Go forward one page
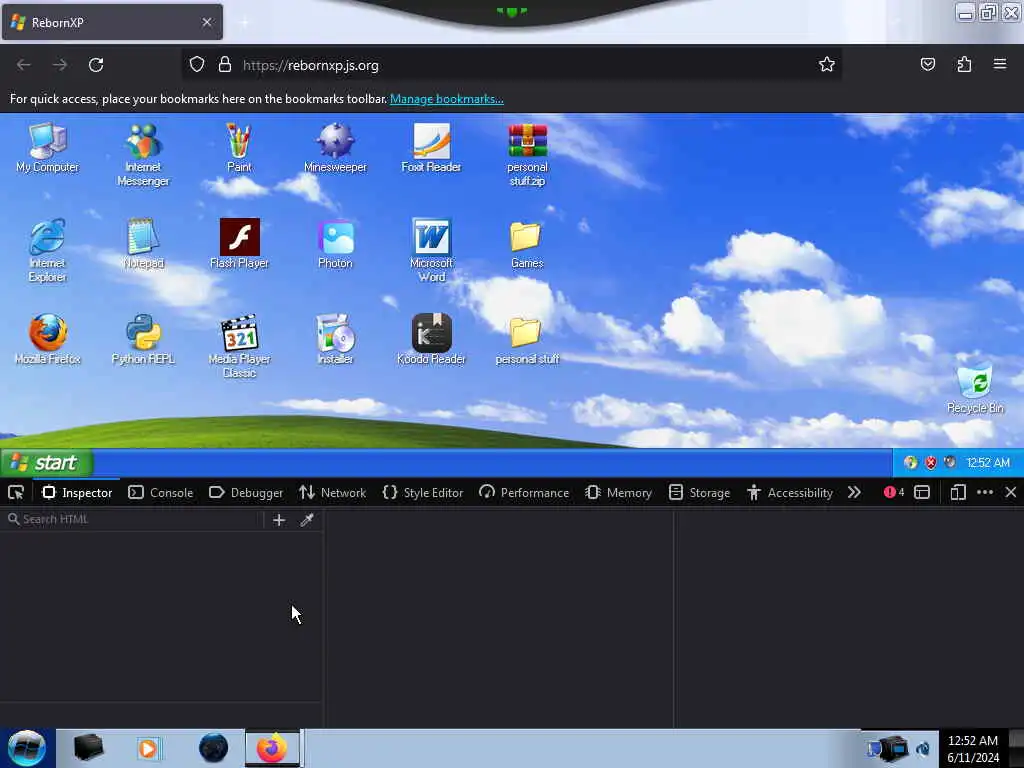1024x768 pixels. pos(60,65)
